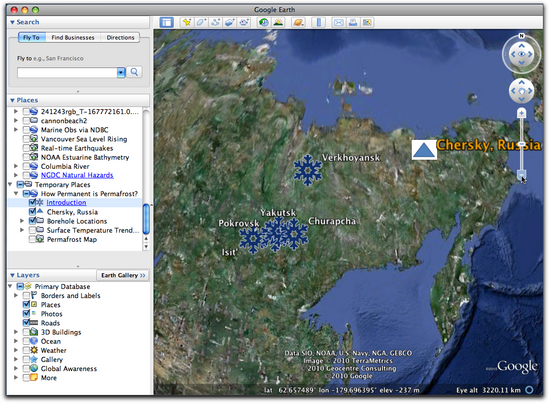Click the Verkhoyansk snowflake placemark
This screenshot has width=549, height=403.
[307, 170]
